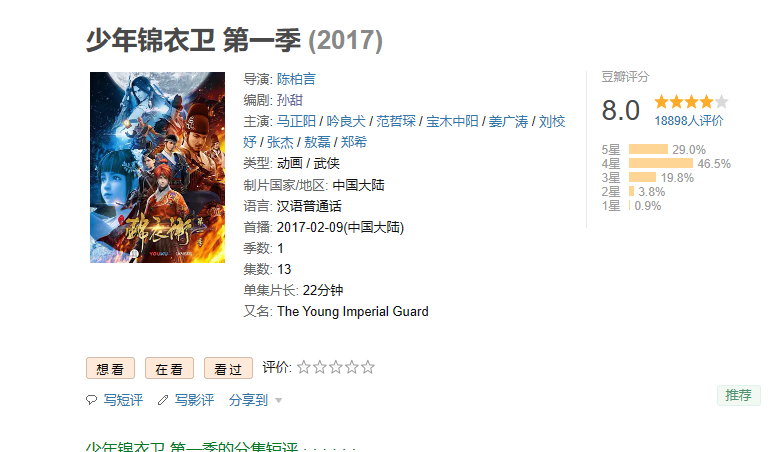Click the 少年锦衣卫 poster thumbnail
The width and height of the screenshot is (772, 452).
(158, 167)
